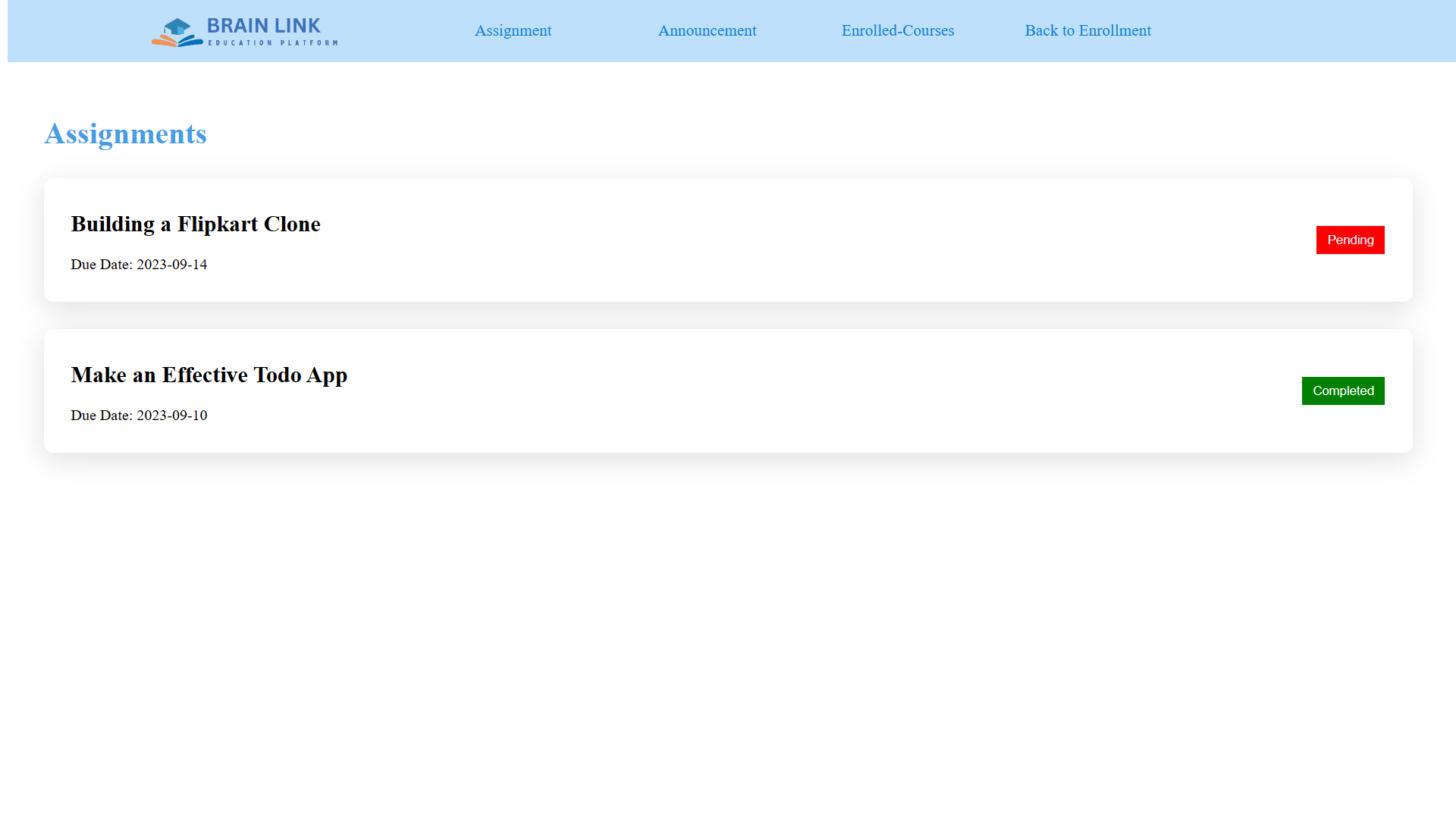Click "Todo" word in second assignment title

(x=277, y=375)
